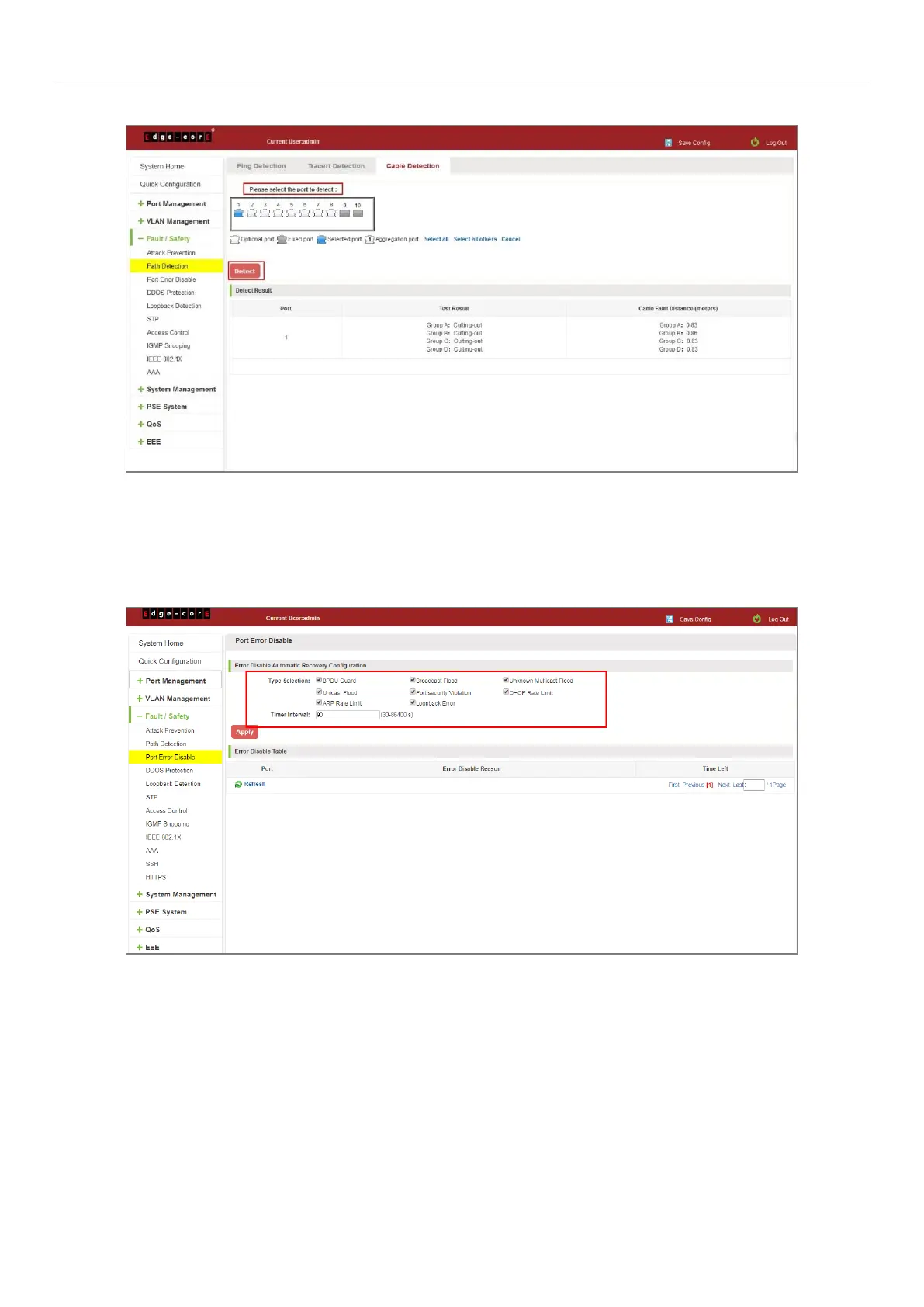Open Attack Prevention on Port Error Disable screen sidebar
924x1307 pixels.
[170, 731]
